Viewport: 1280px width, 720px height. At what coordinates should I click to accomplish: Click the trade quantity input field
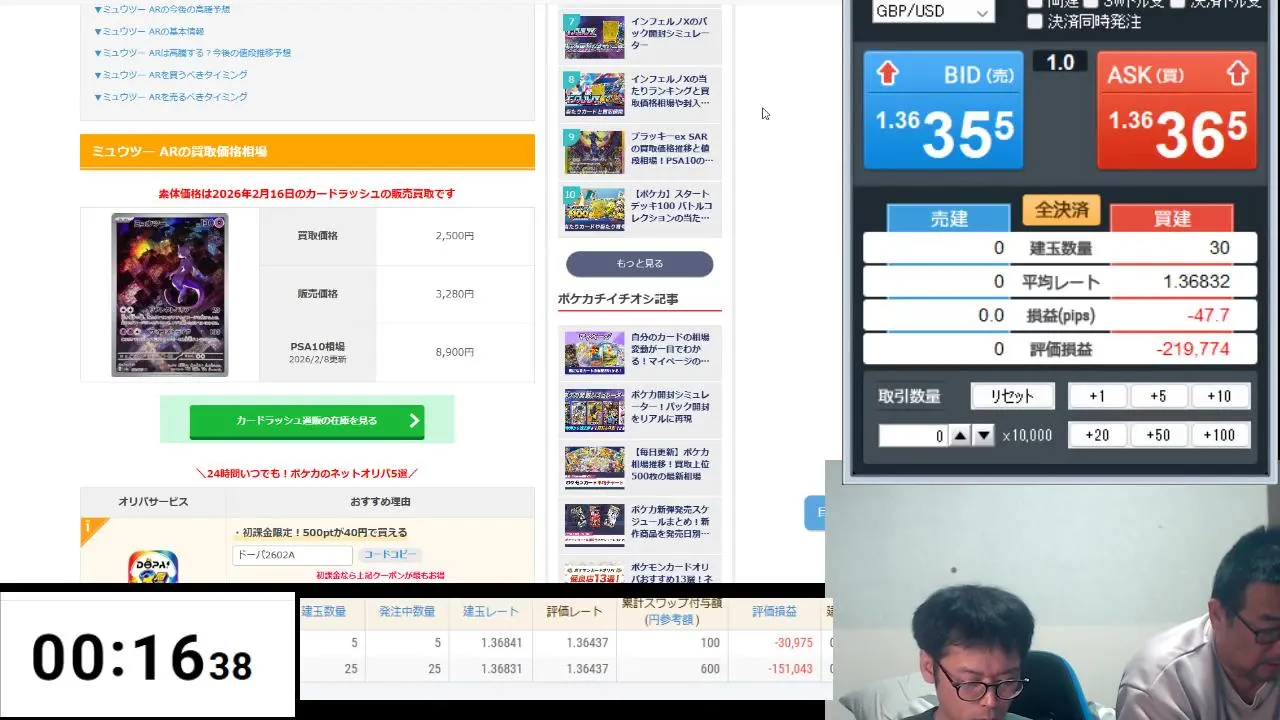point(913,435)
